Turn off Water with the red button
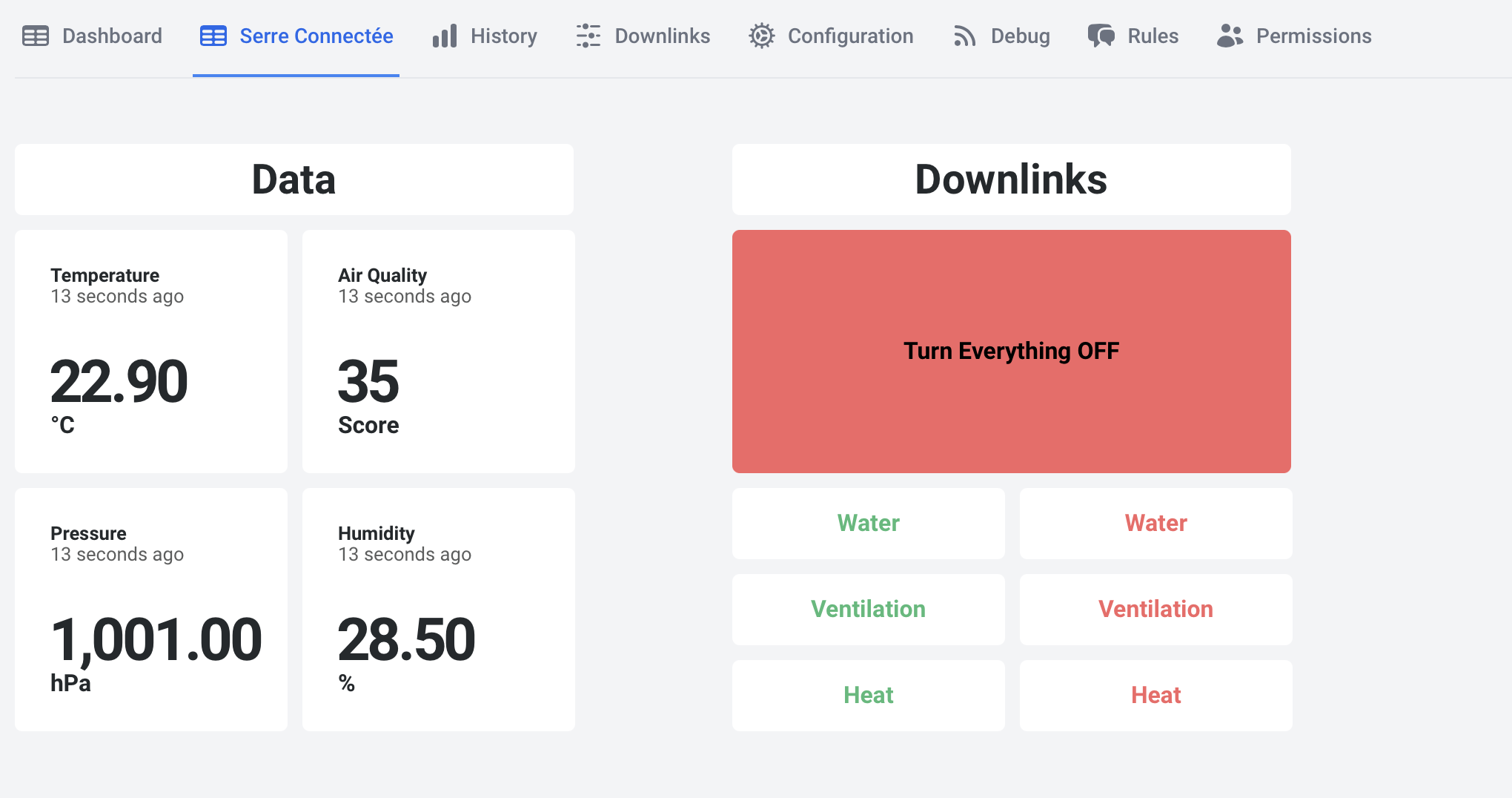Screen dimensions: 1512x798 pyautogui.click(x=1155, y=524)
